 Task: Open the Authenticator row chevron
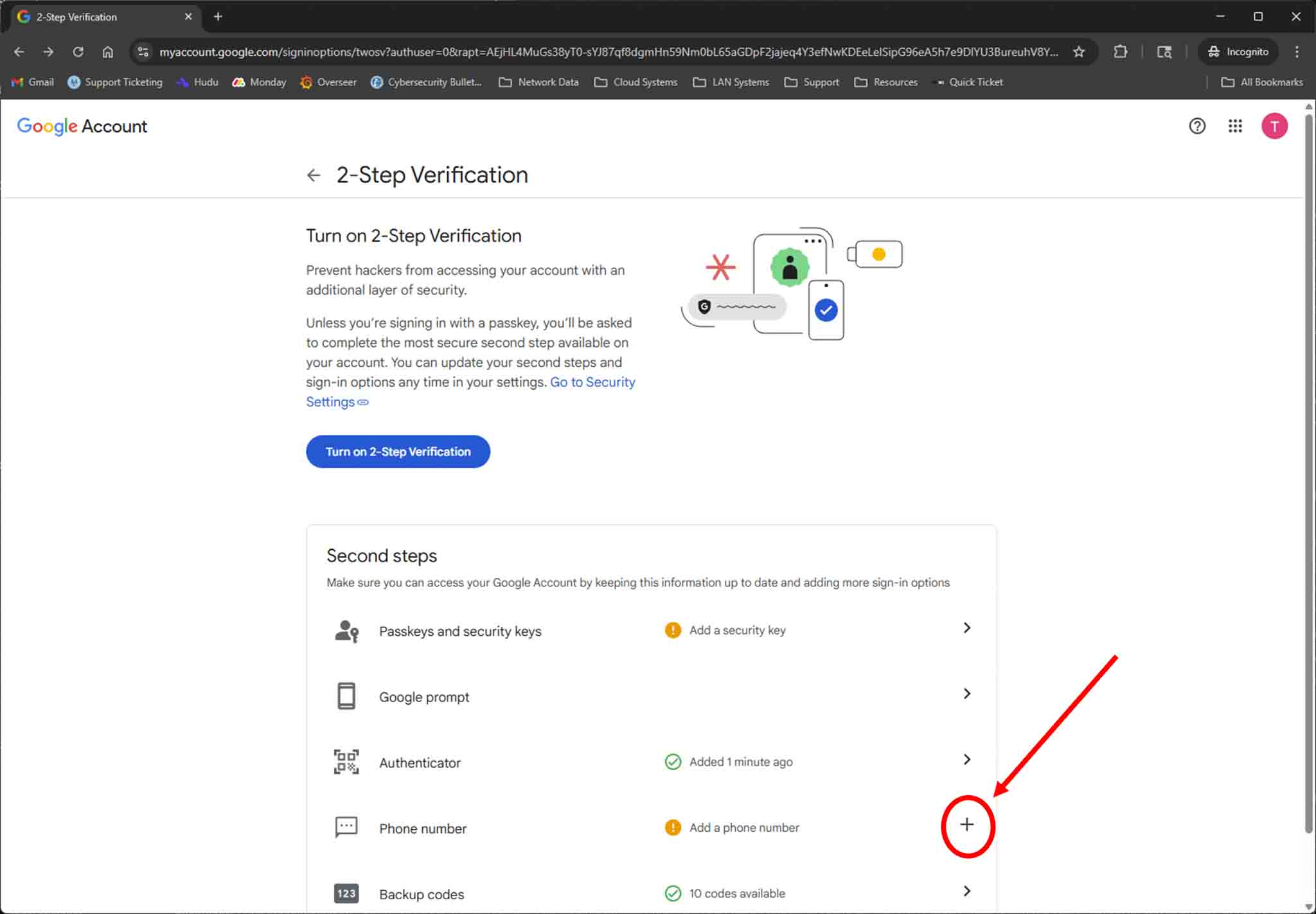[966, 759]
